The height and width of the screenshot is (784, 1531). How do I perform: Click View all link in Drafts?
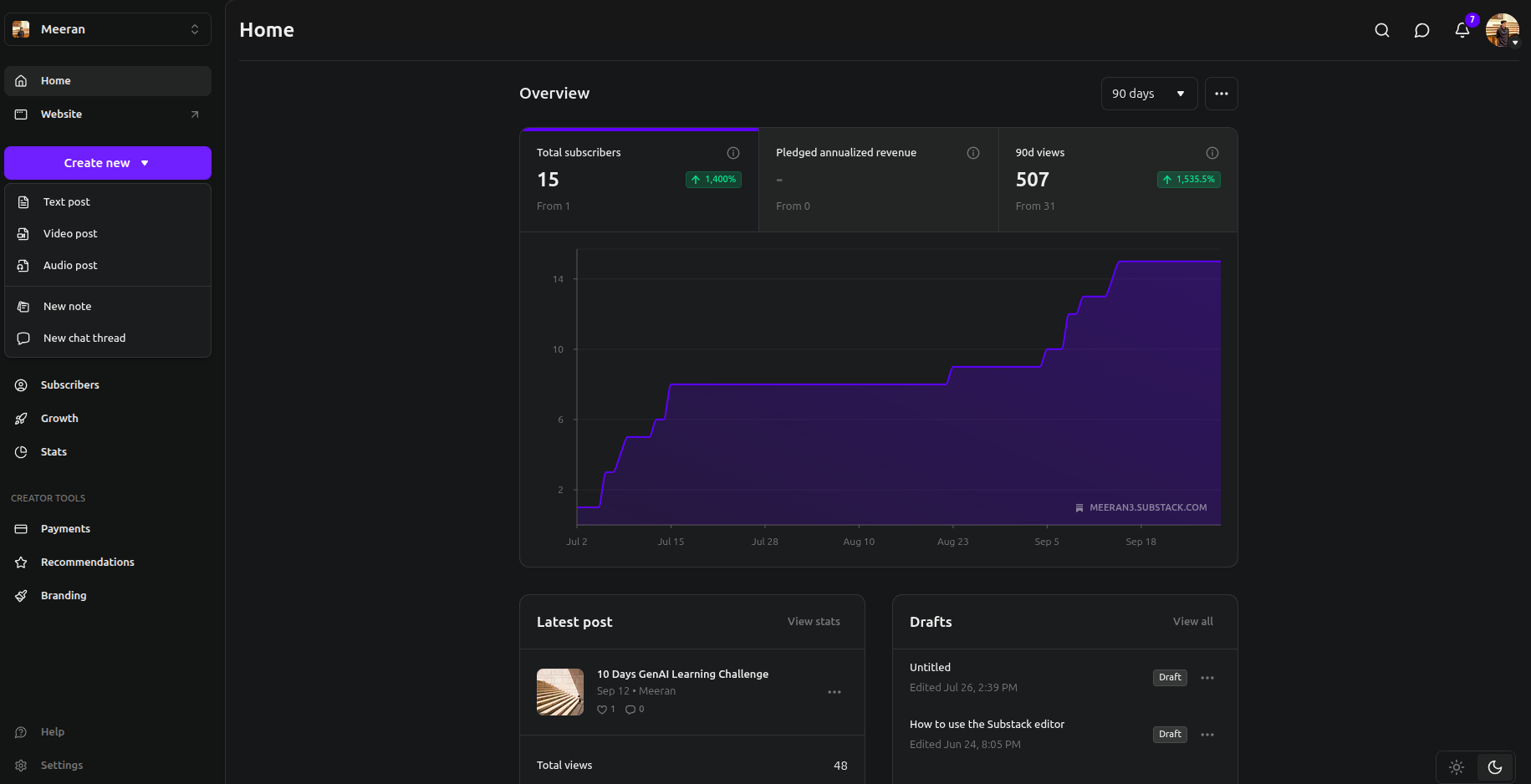[x=1192, y=622]
